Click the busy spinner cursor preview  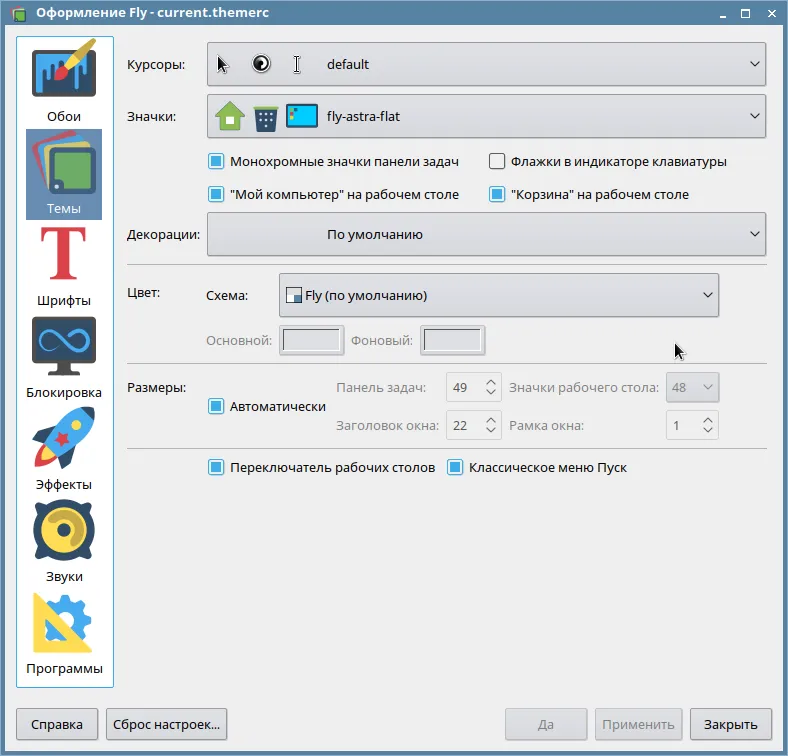coord(261,64)
